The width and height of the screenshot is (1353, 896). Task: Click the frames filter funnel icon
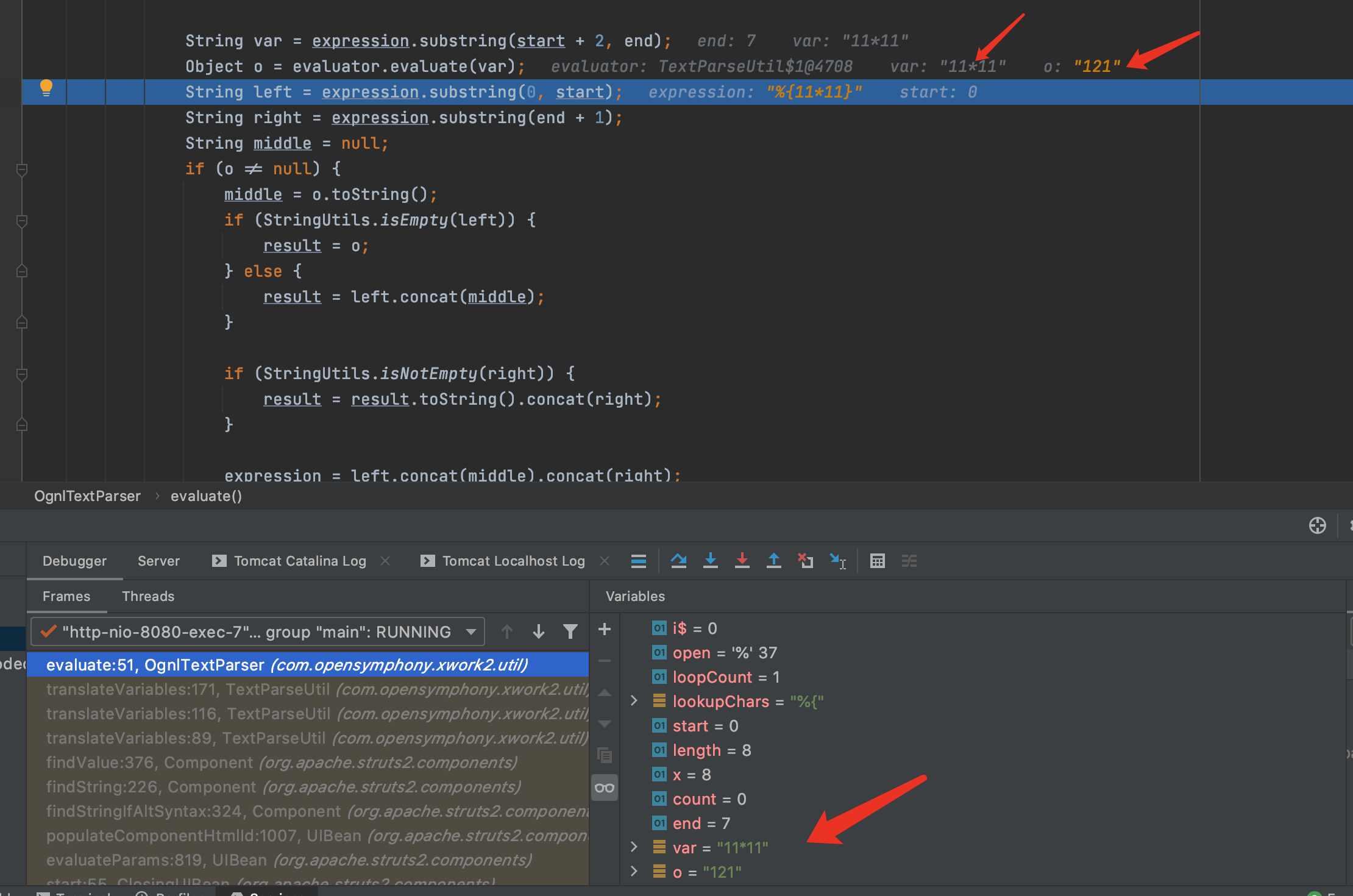click(x=570, y=631)
